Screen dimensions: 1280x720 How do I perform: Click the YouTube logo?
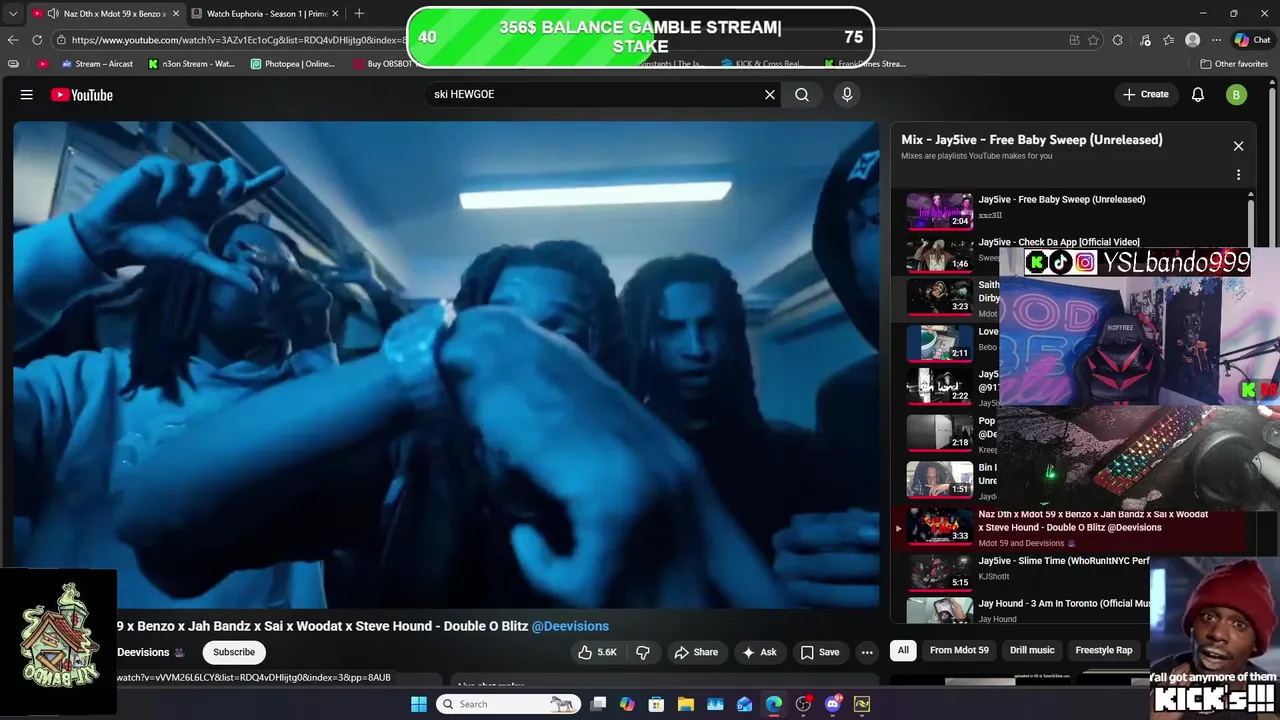[x=82, y=95]
